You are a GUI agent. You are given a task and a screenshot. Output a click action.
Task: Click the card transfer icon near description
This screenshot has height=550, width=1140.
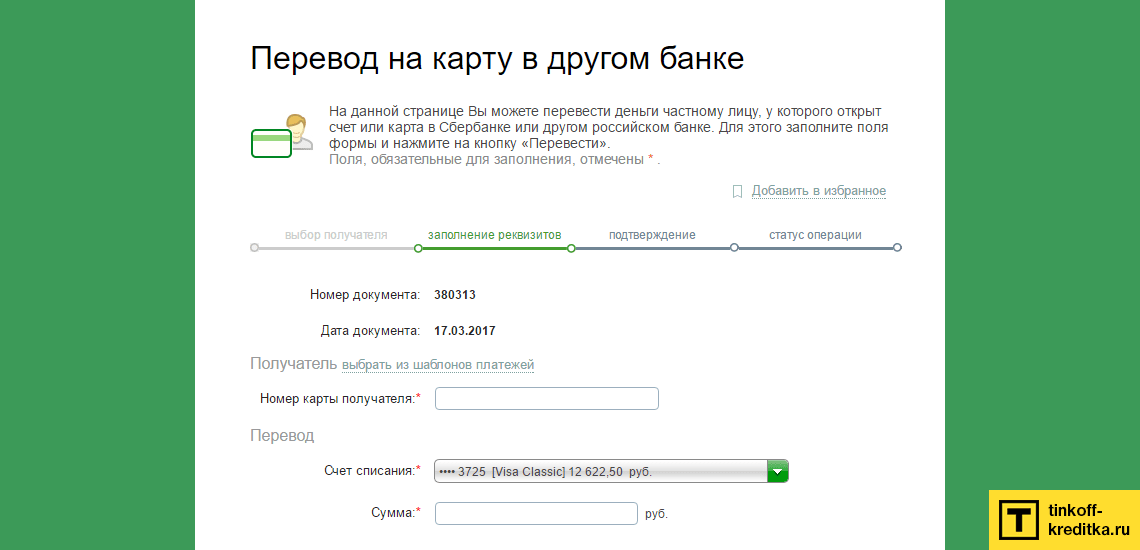[282, 135]
